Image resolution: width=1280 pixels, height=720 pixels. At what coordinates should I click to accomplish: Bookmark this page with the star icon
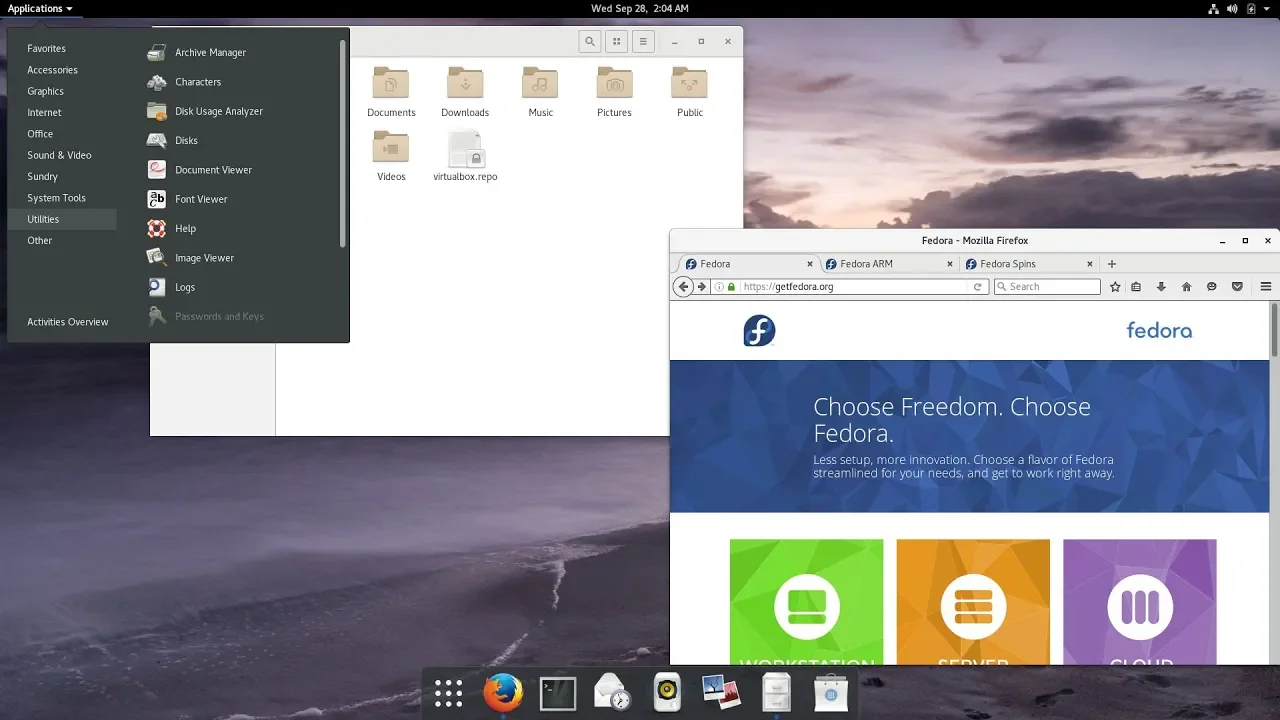point(1115,287)
